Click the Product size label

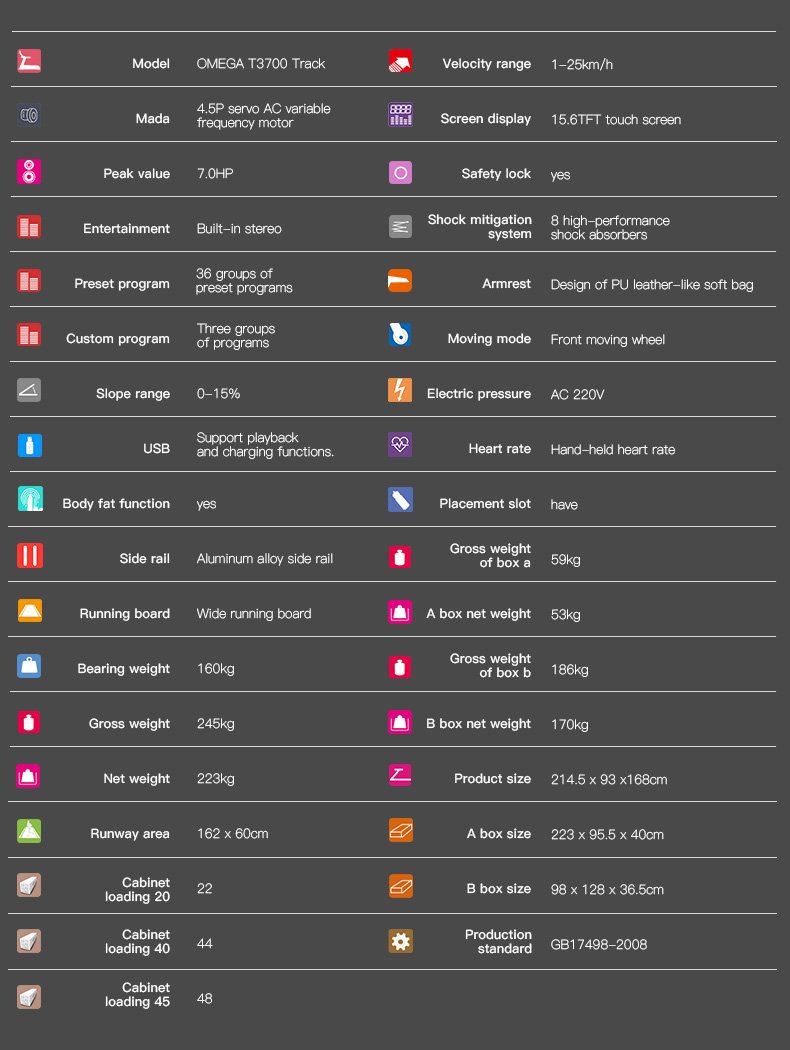(492, 778)
